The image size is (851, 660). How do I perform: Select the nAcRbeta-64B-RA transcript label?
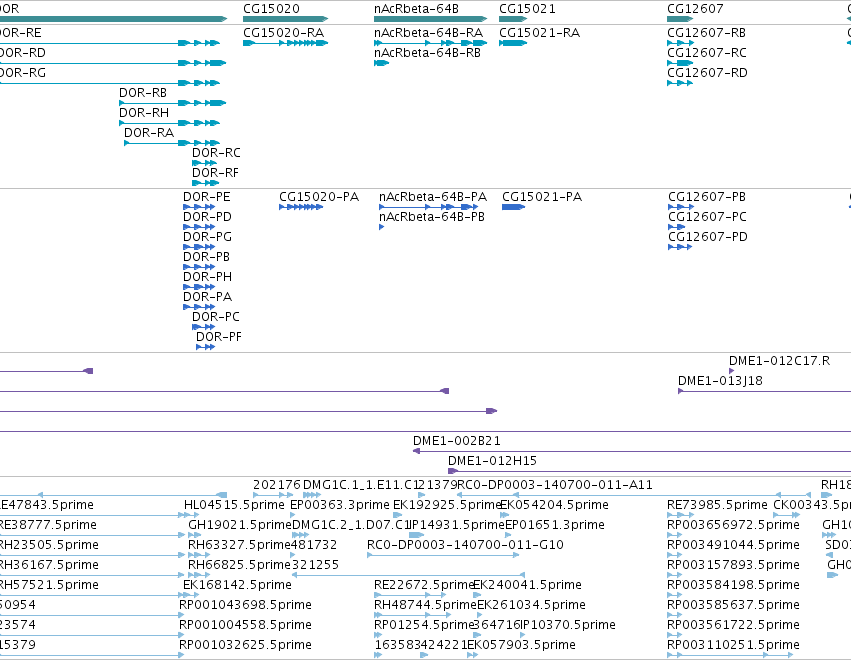(x=428, y=33)
